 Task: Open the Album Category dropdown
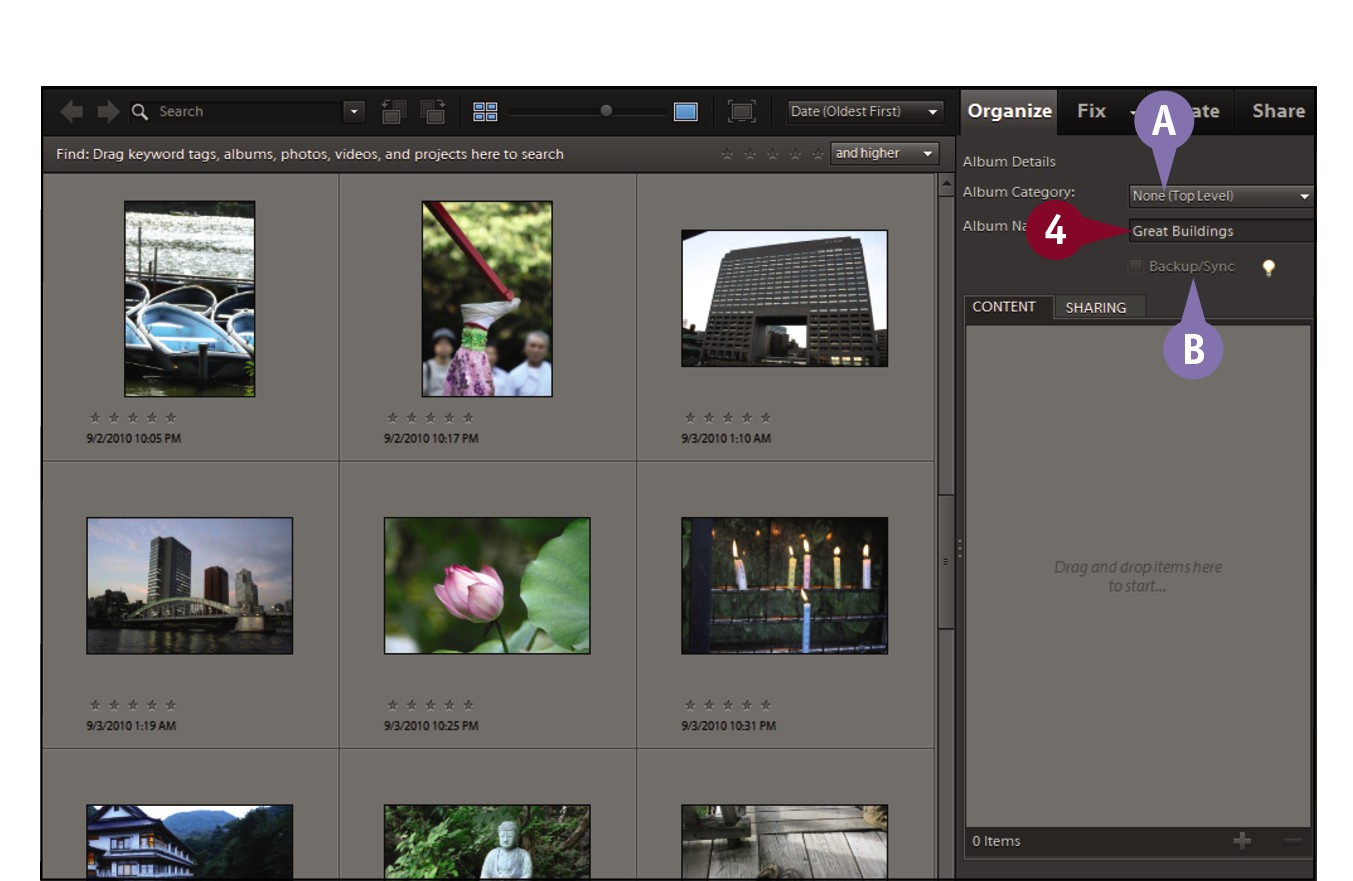pyautogui.click(x=1220, y=196)
